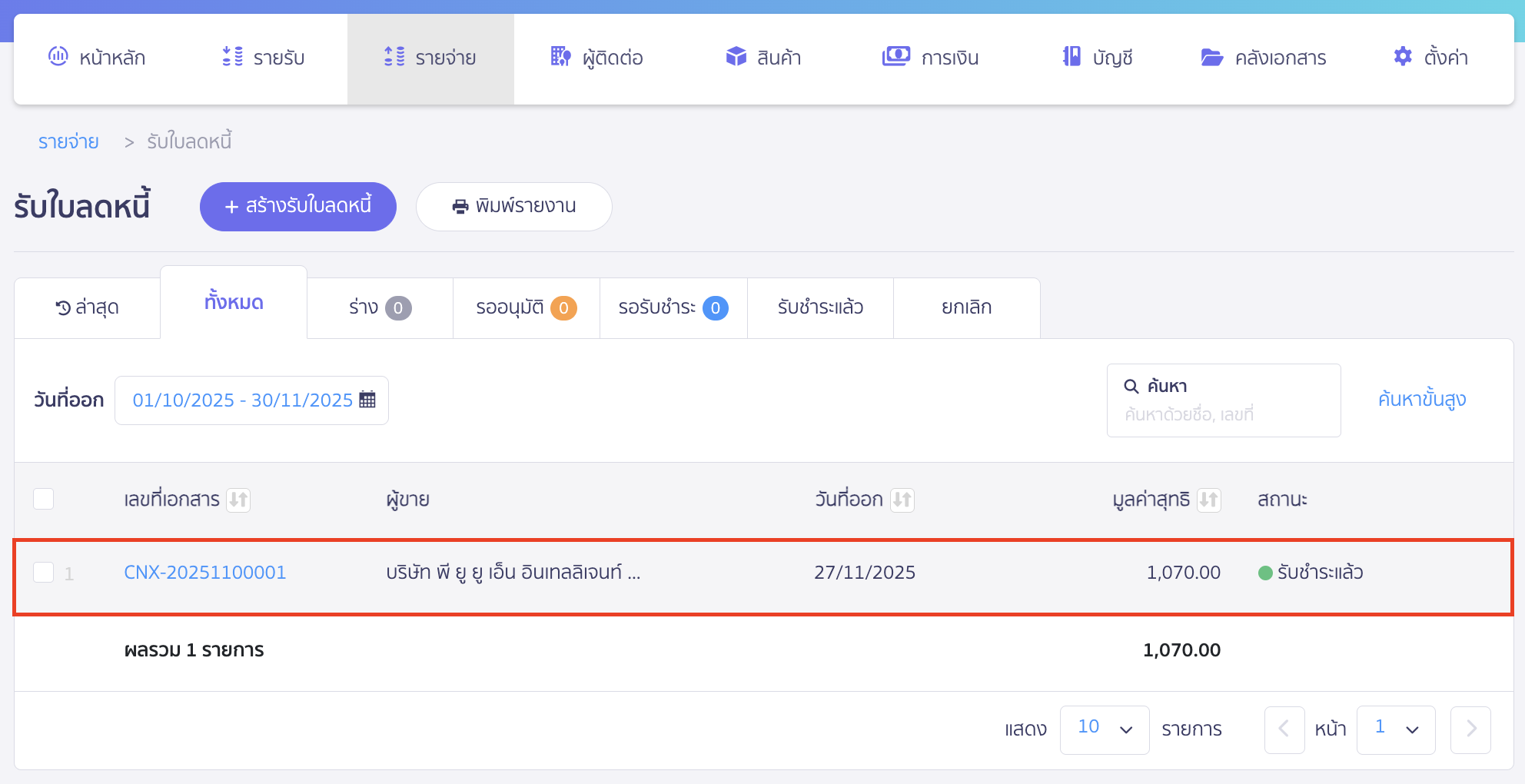Click the ค้นหา search input field
This screenshot has width=1525, height=784.
coord(1224,414)
